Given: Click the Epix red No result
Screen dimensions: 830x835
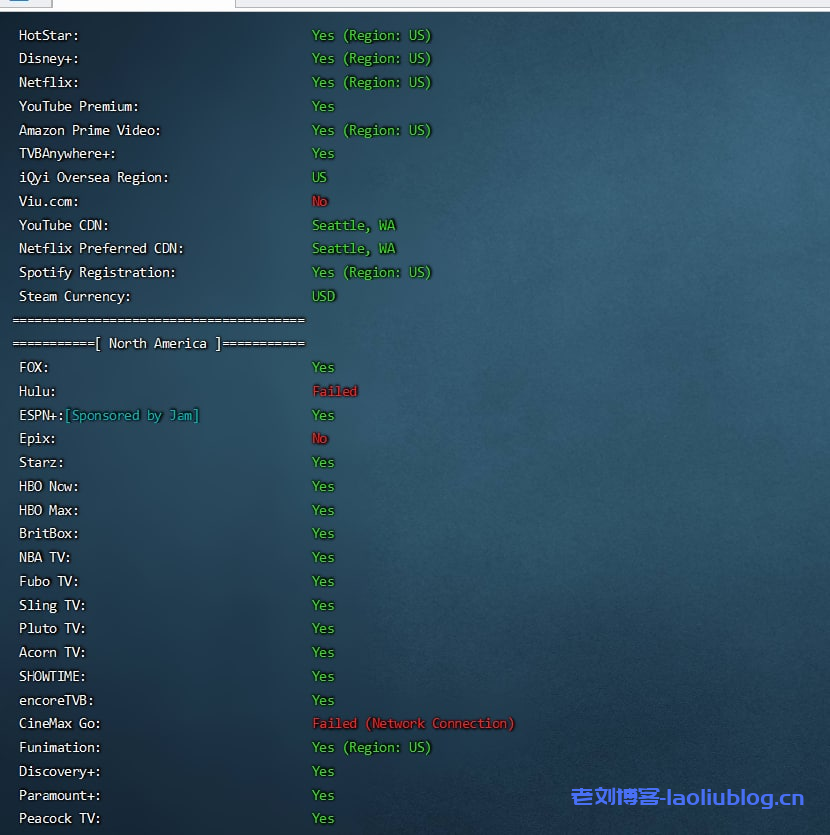Looking at the screenshot, I should coord(320,438).
